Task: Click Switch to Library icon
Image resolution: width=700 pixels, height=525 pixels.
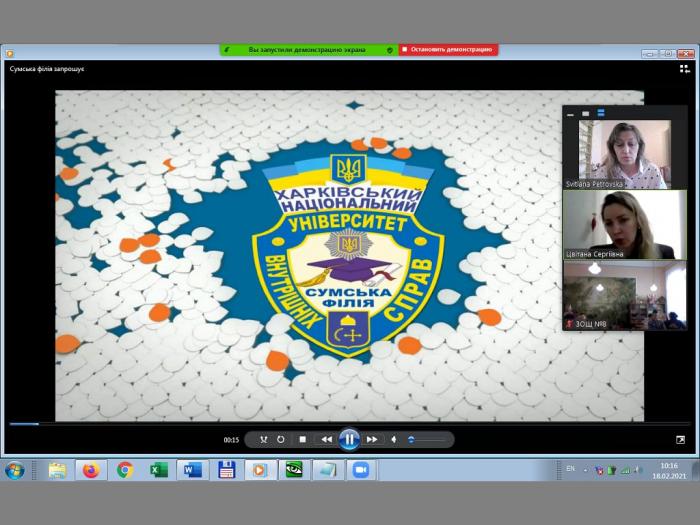Action: click(685, 70)
